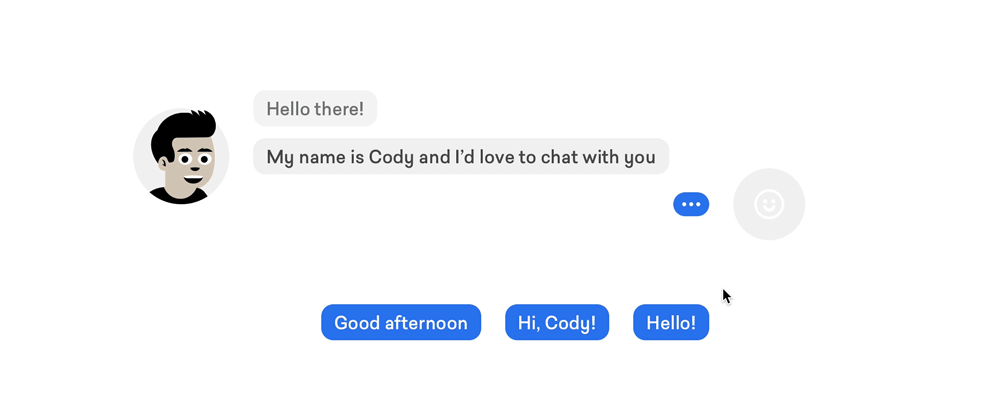Pick the middle blue reply option
This screenshot has width=1000, height=400.
557,322
